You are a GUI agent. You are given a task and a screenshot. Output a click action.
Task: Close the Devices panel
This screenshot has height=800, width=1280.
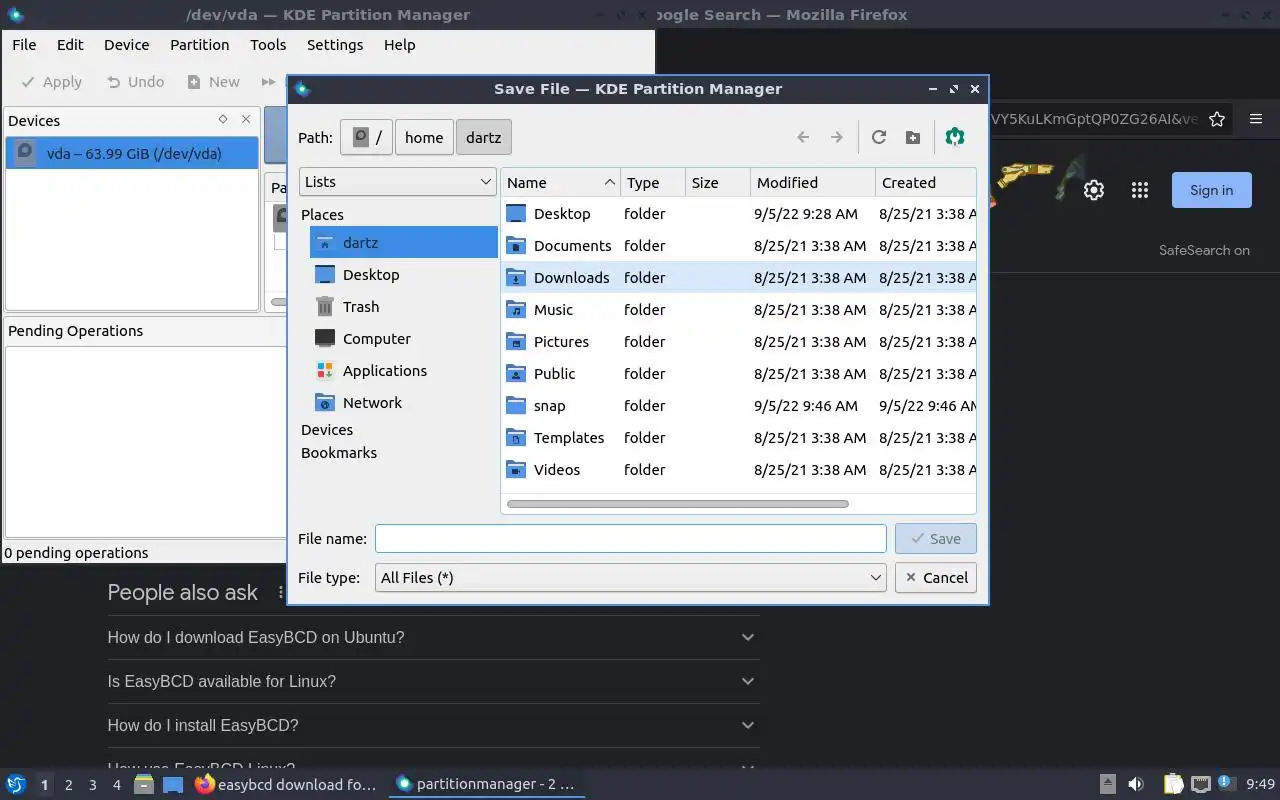point(246,119)
